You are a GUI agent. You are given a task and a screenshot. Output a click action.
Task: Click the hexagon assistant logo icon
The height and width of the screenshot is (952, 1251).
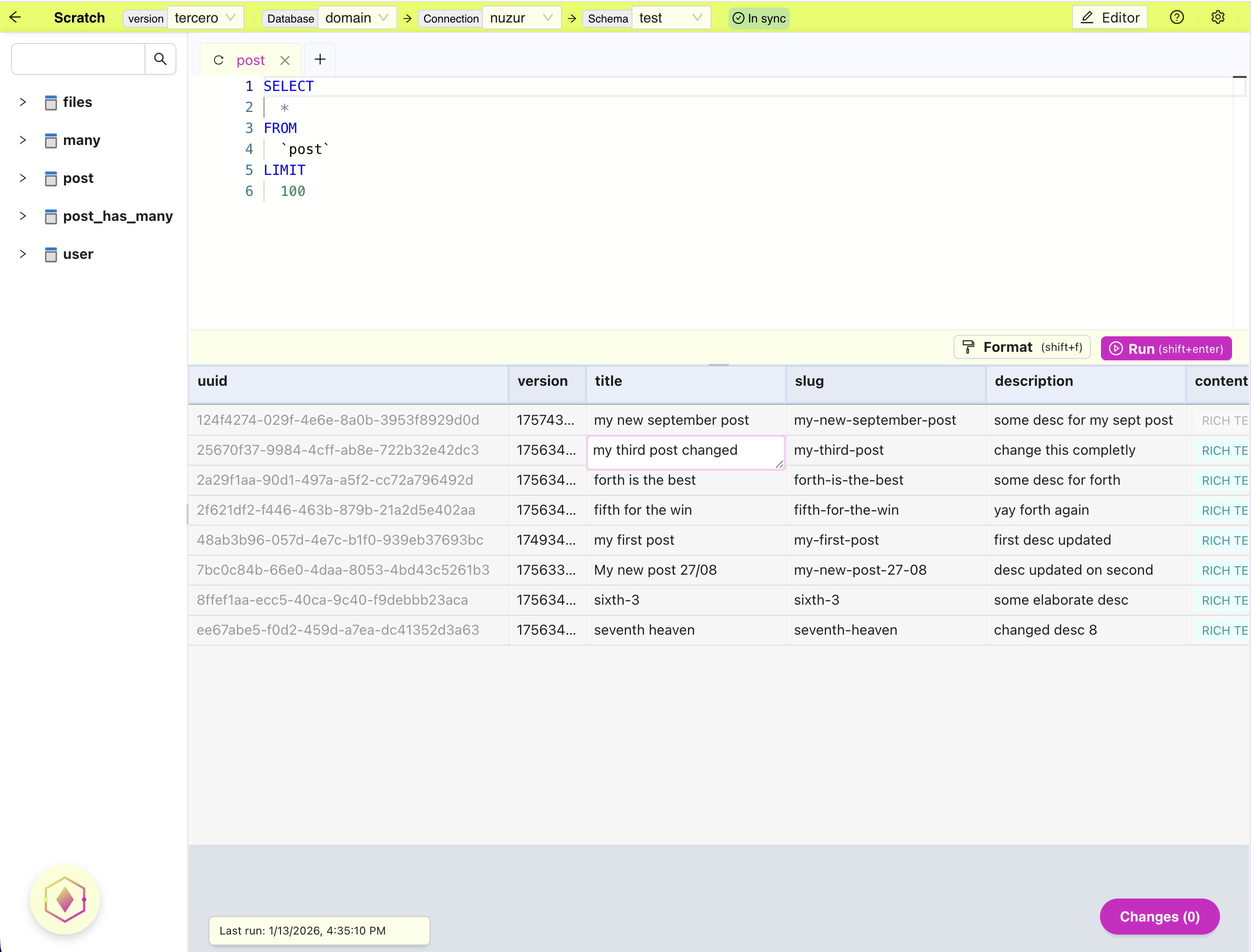click(x=65, y=900)
